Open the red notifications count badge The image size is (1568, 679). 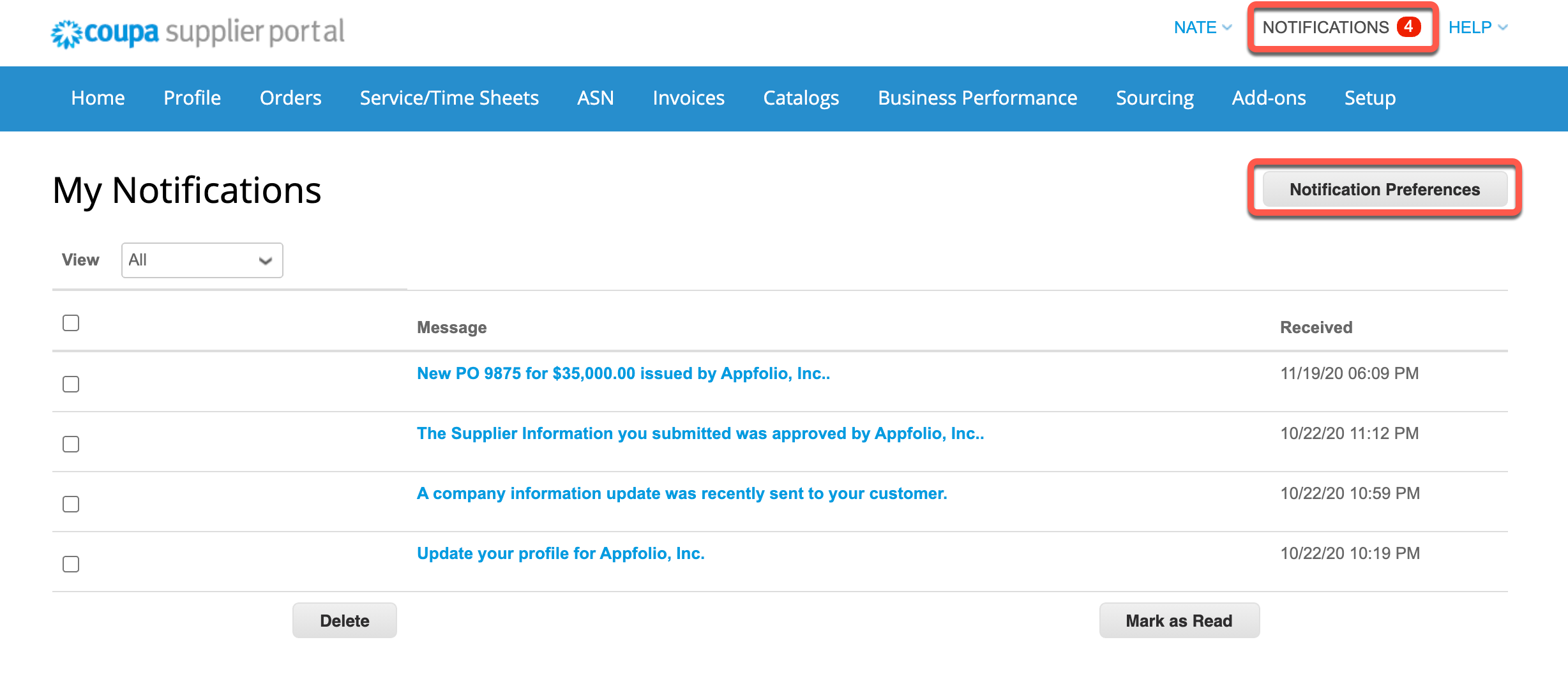pos(1408,27)
